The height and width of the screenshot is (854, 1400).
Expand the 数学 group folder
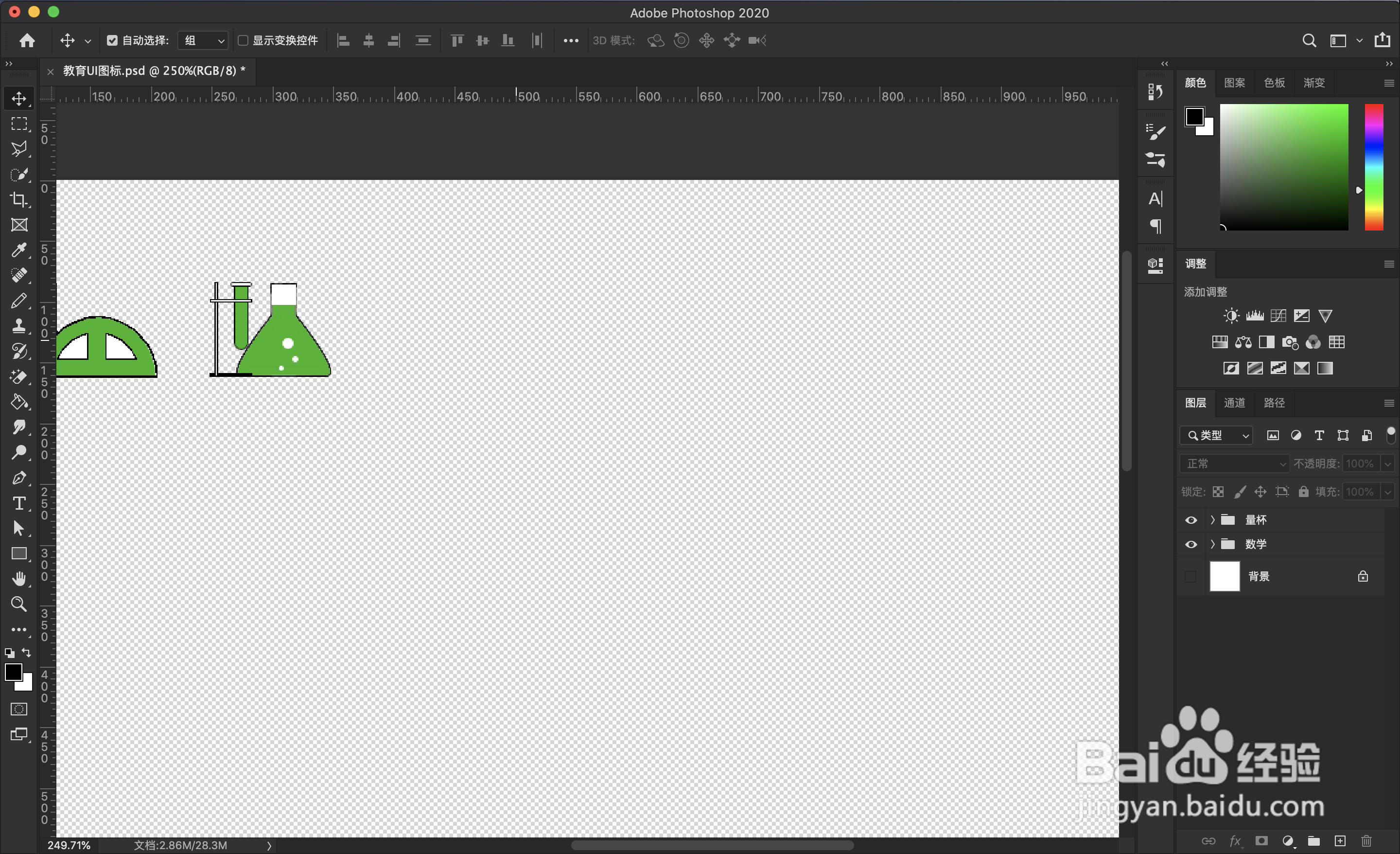tap(1212, 544)
